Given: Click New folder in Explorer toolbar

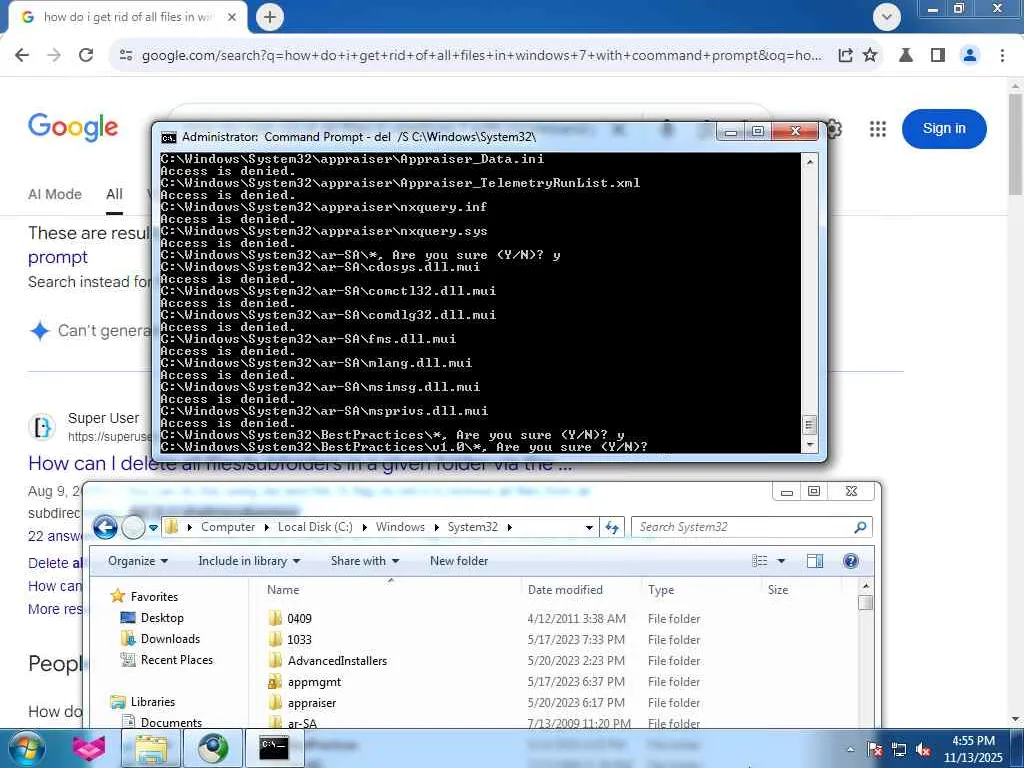Looking at the screenshot, I should pos(458,561).
